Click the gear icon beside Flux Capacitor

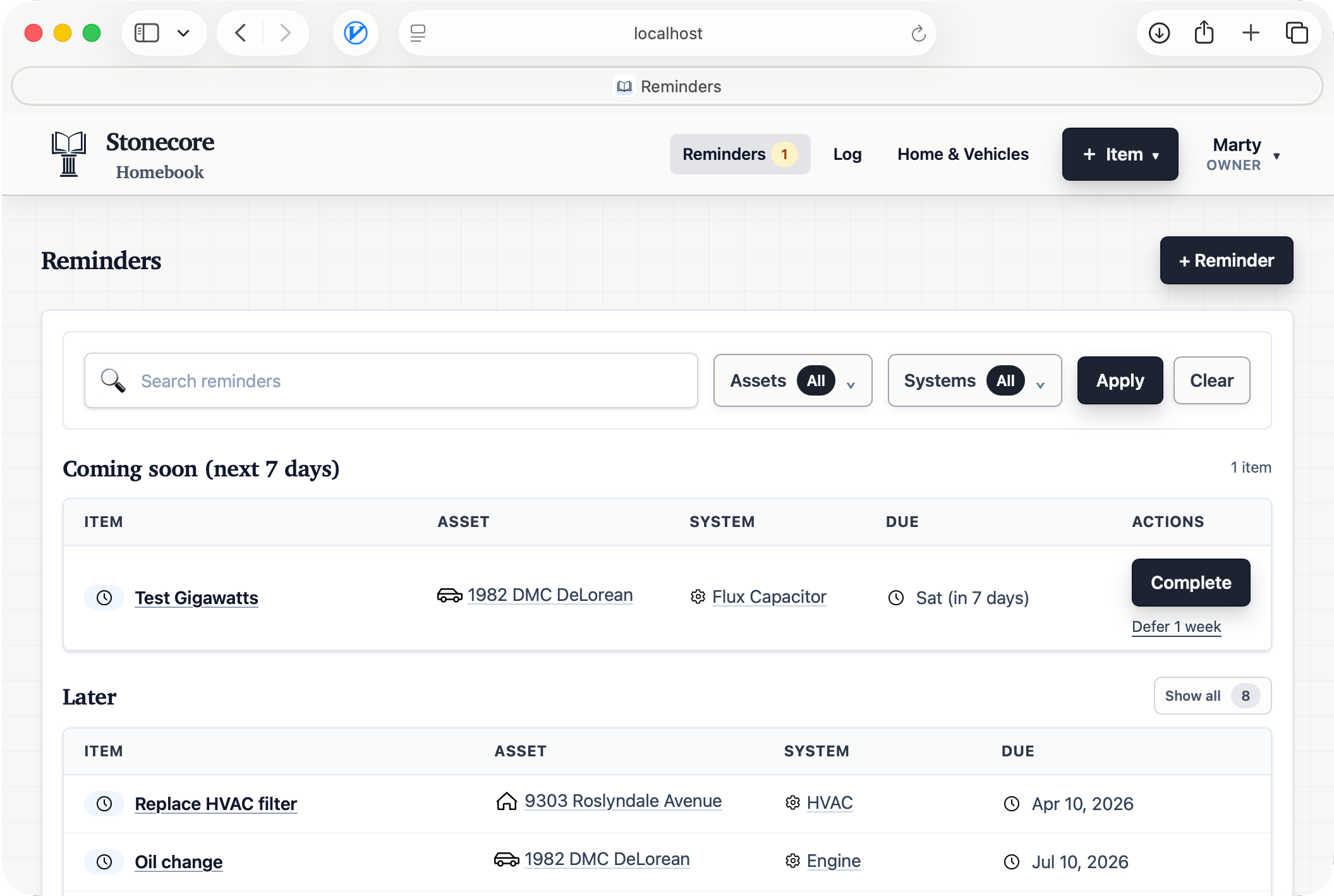pos(698,596)
